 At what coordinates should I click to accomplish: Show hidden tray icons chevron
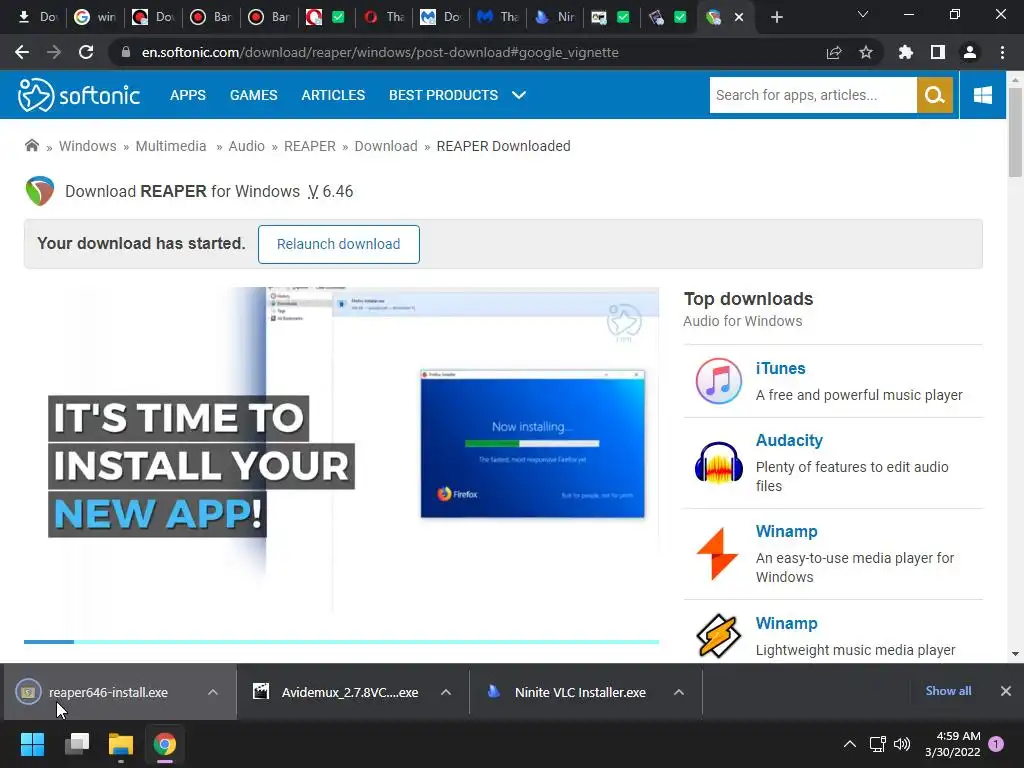tap(850, 744)
